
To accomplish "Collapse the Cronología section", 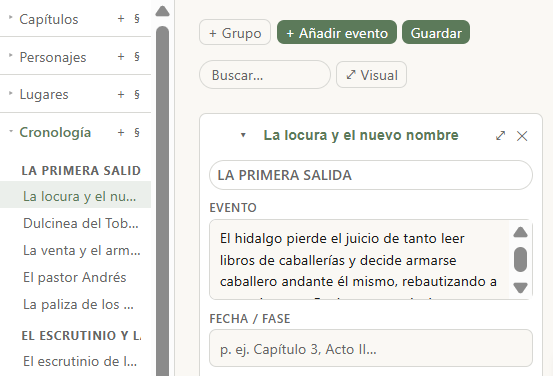I will coord(11,131).
